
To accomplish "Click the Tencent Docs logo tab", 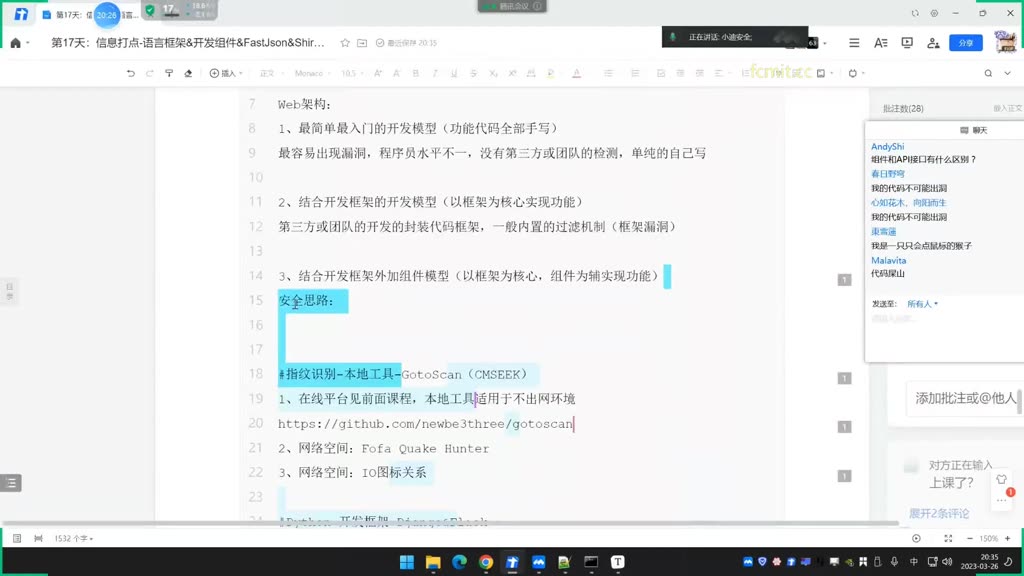I will tap(21, 14).
